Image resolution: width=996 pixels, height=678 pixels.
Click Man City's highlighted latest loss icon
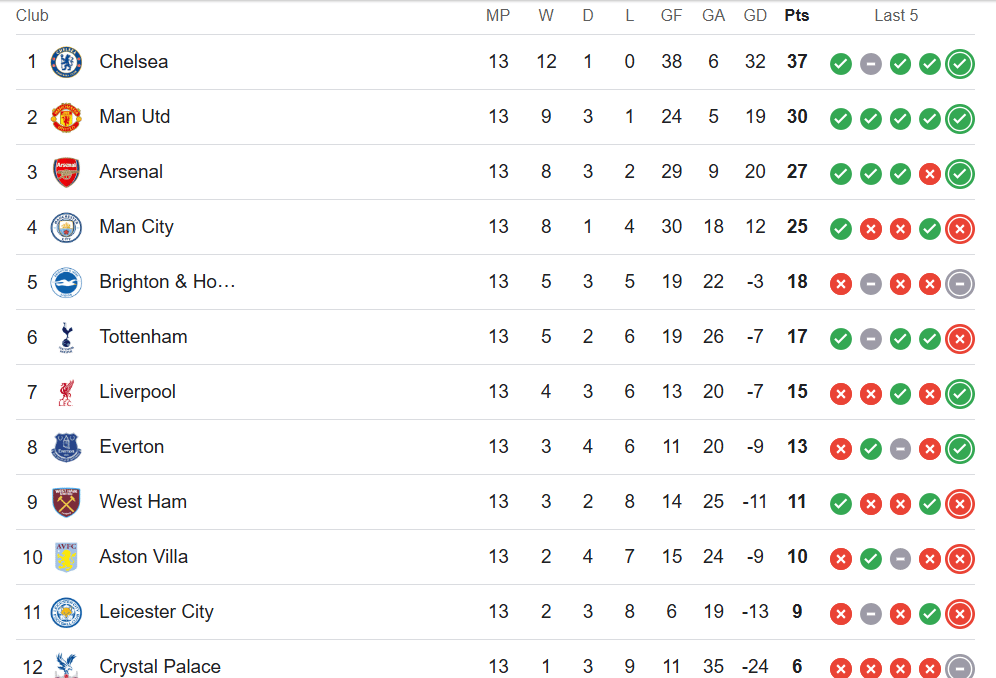pyautogui.click(x=960, y=229)
